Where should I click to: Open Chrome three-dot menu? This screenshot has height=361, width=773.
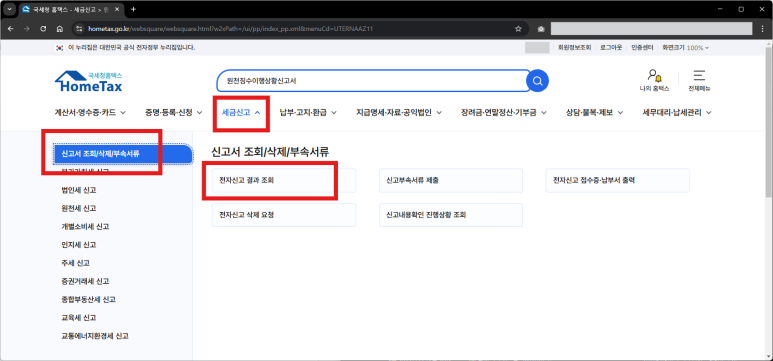point(763,29)
